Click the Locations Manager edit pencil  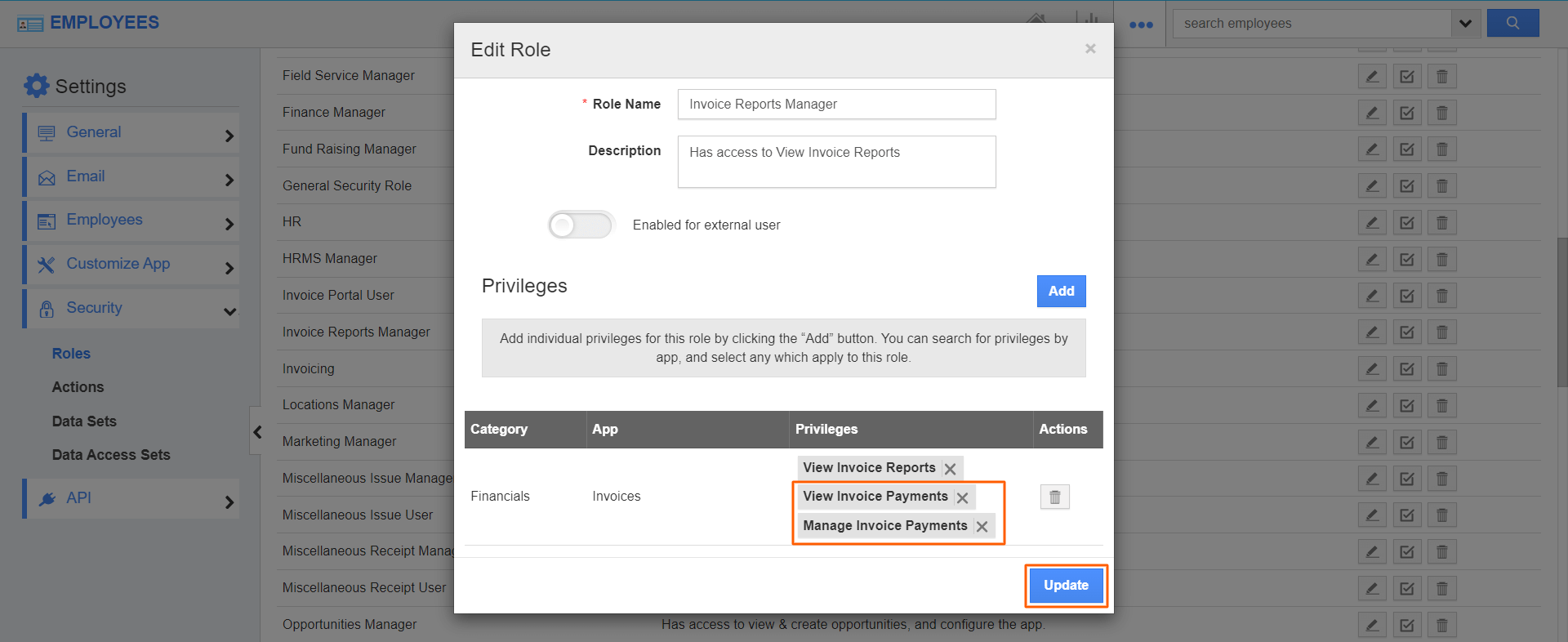pyautogui.click(x=1372, y=406)
